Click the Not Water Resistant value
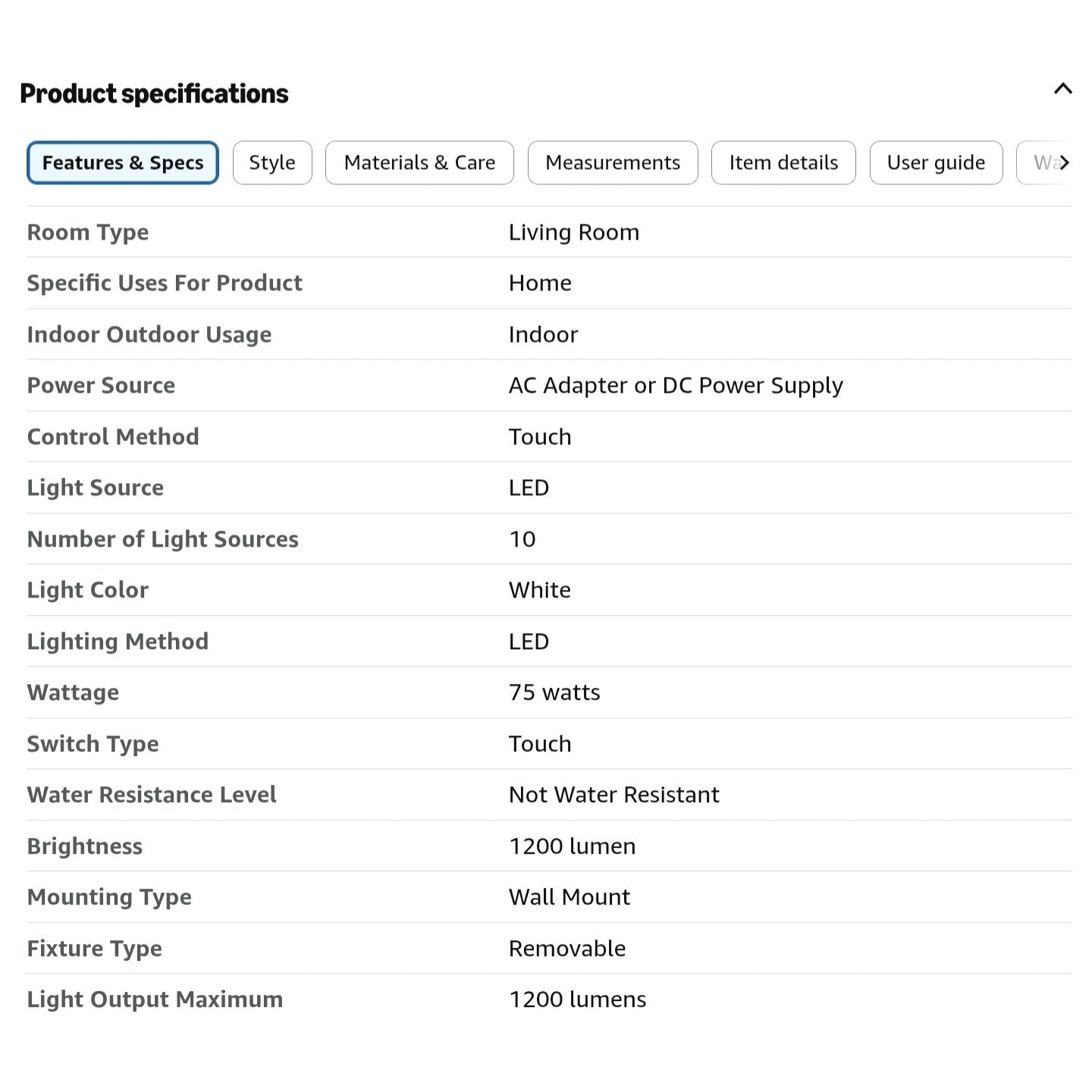 (x=614, y=795)
